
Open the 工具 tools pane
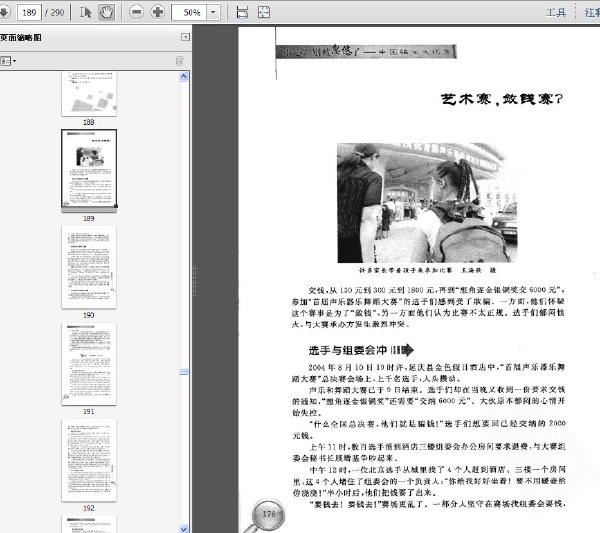click(x=556, y=13)
